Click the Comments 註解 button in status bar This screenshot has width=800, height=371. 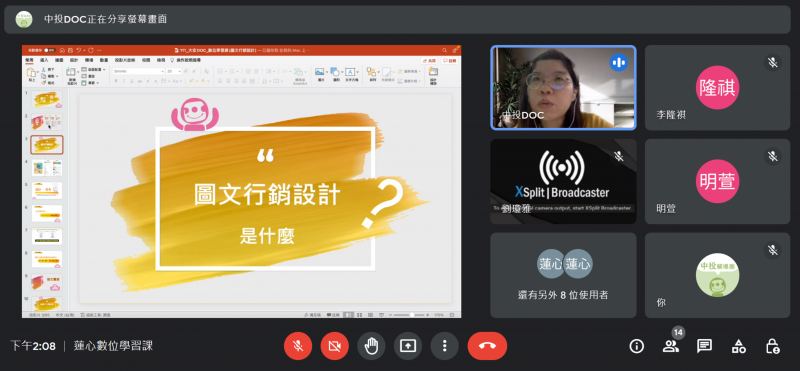coord(333,315)
